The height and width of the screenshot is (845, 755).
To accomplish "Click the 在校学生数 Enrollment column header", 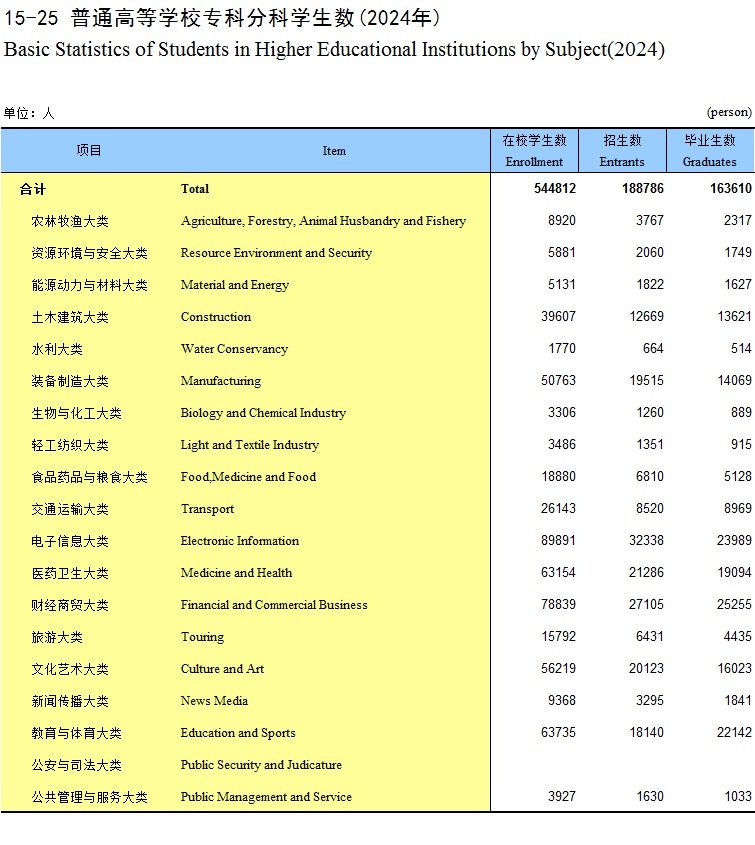I will (x=534, y=151).
